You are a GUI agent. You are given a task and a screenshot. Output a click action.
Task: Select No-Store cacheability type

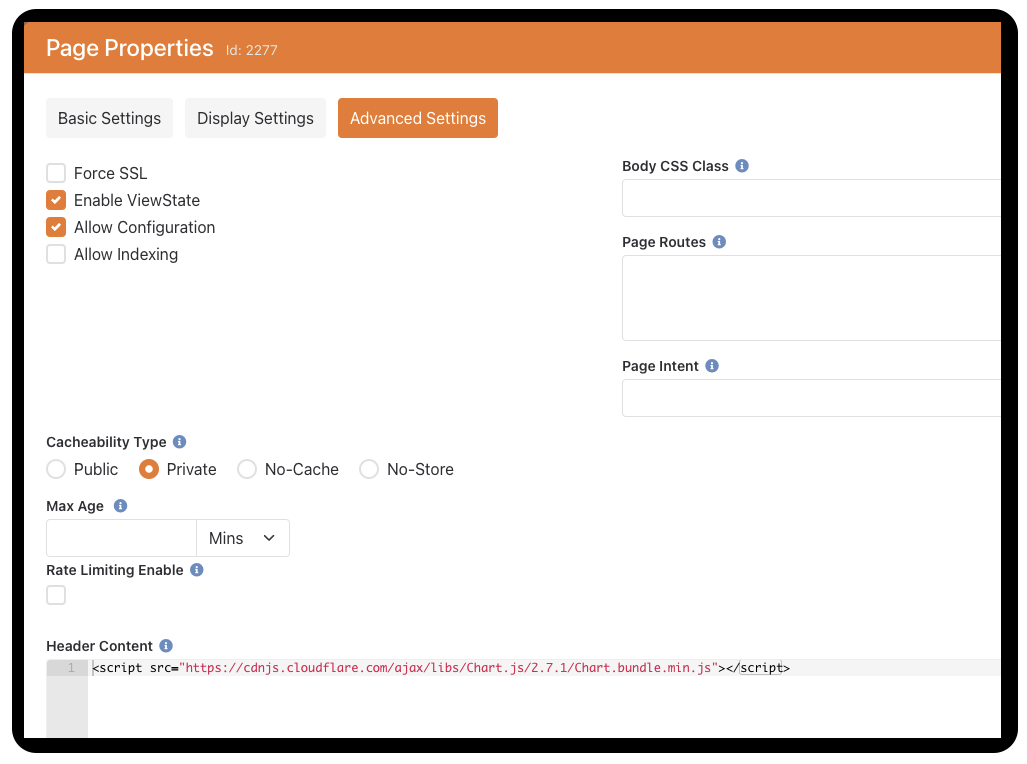(369, 469)
